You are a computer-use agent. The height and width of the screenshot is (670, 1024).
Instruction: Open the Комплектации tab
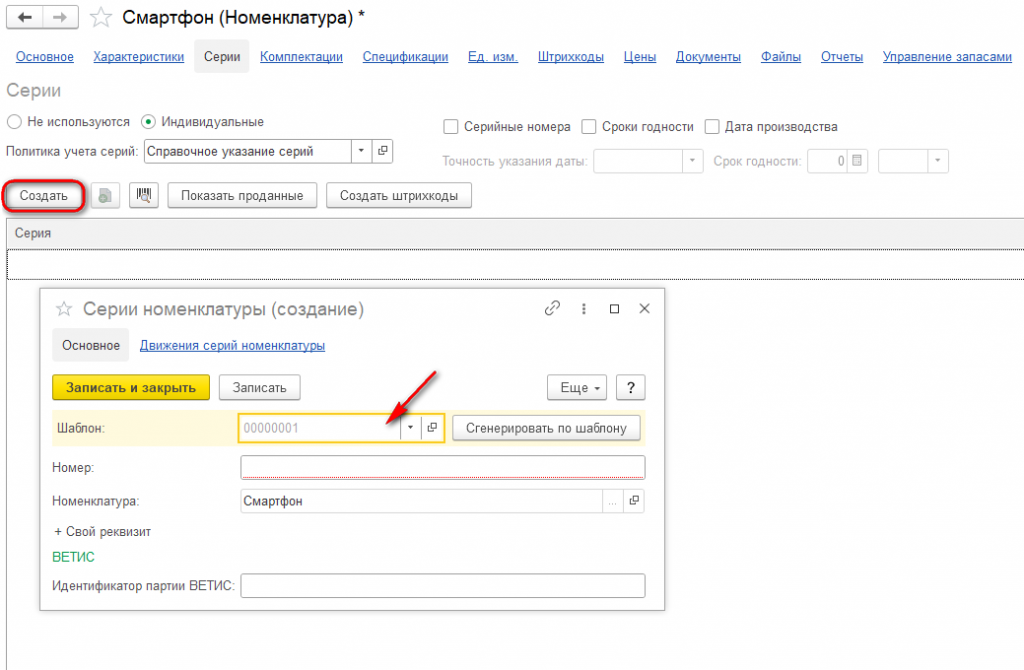point(301,57)
